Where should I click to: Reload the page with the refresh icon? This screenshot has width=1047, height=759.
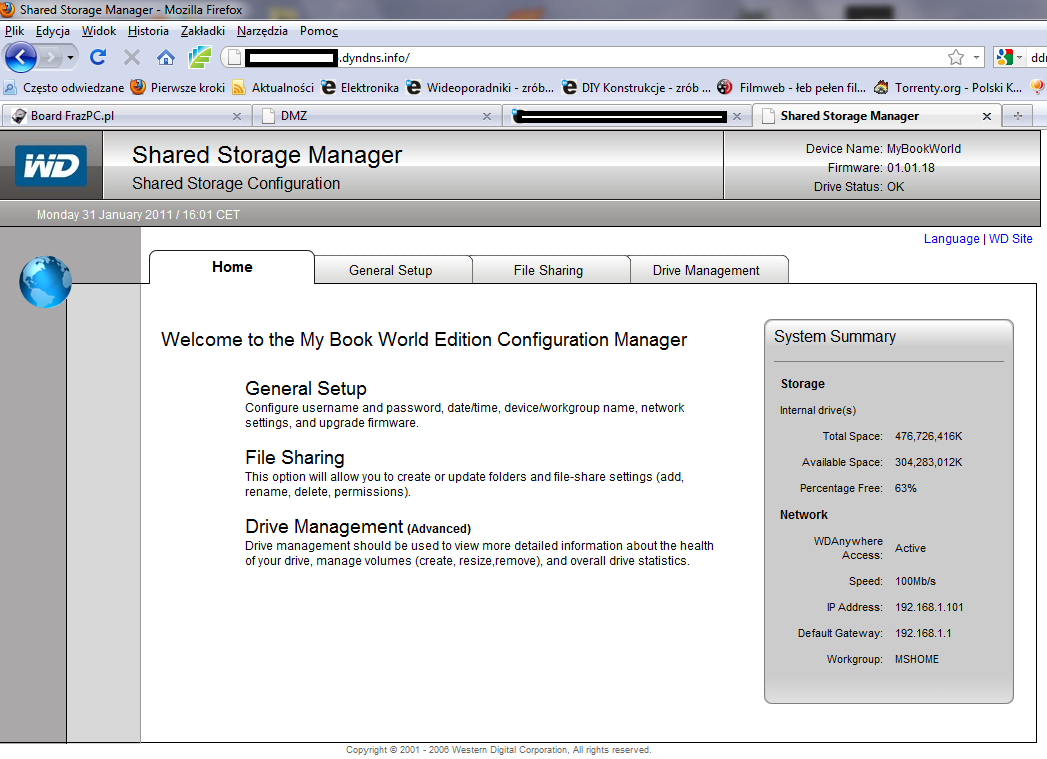pos(98,57)
